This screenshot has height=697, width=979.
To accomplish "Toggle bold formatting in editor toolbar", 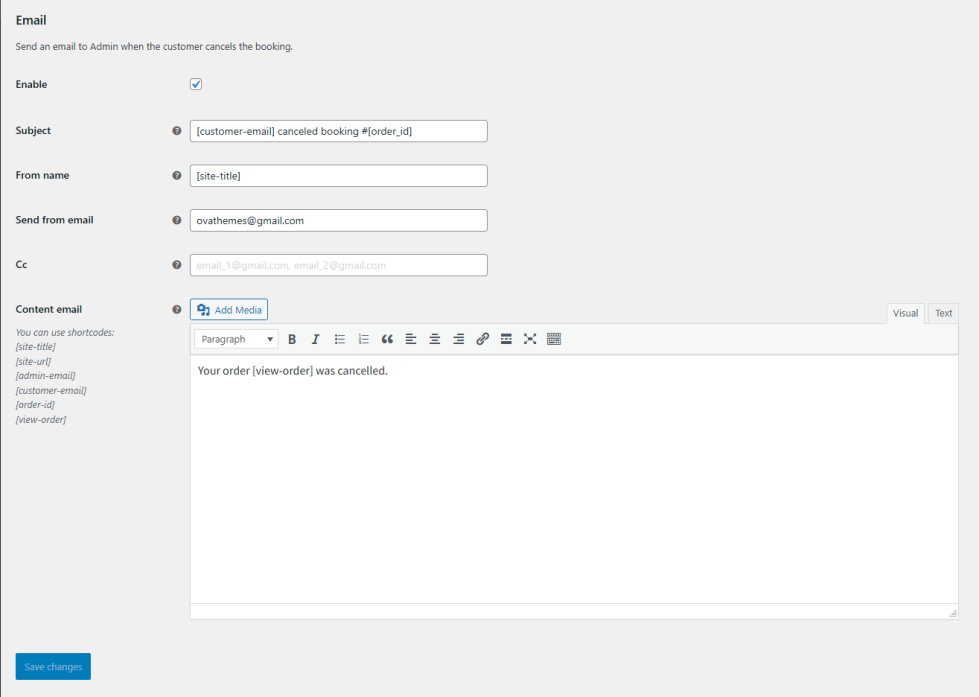I will tap(292, 339).
